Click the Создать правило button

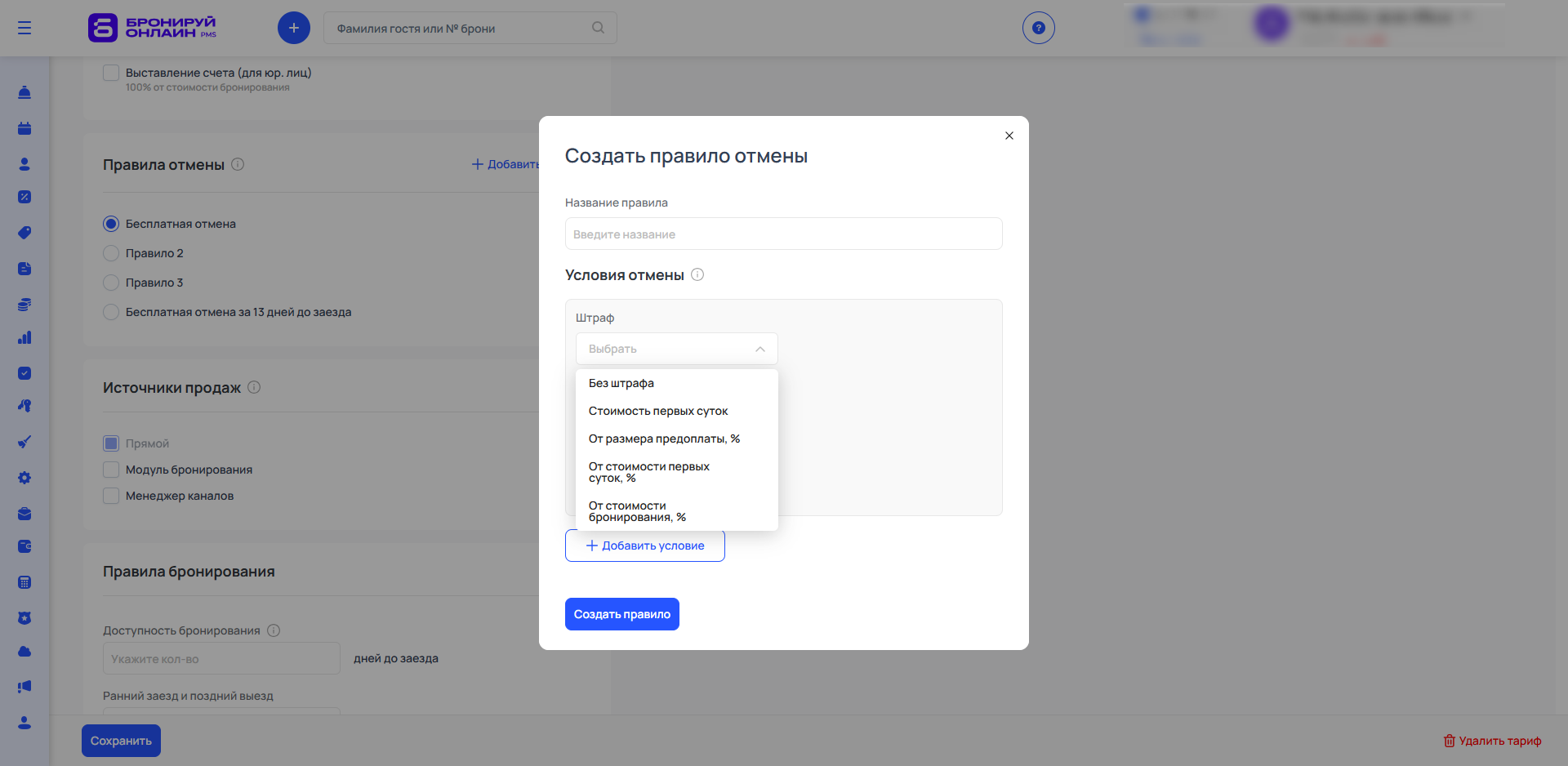[622, 614]
